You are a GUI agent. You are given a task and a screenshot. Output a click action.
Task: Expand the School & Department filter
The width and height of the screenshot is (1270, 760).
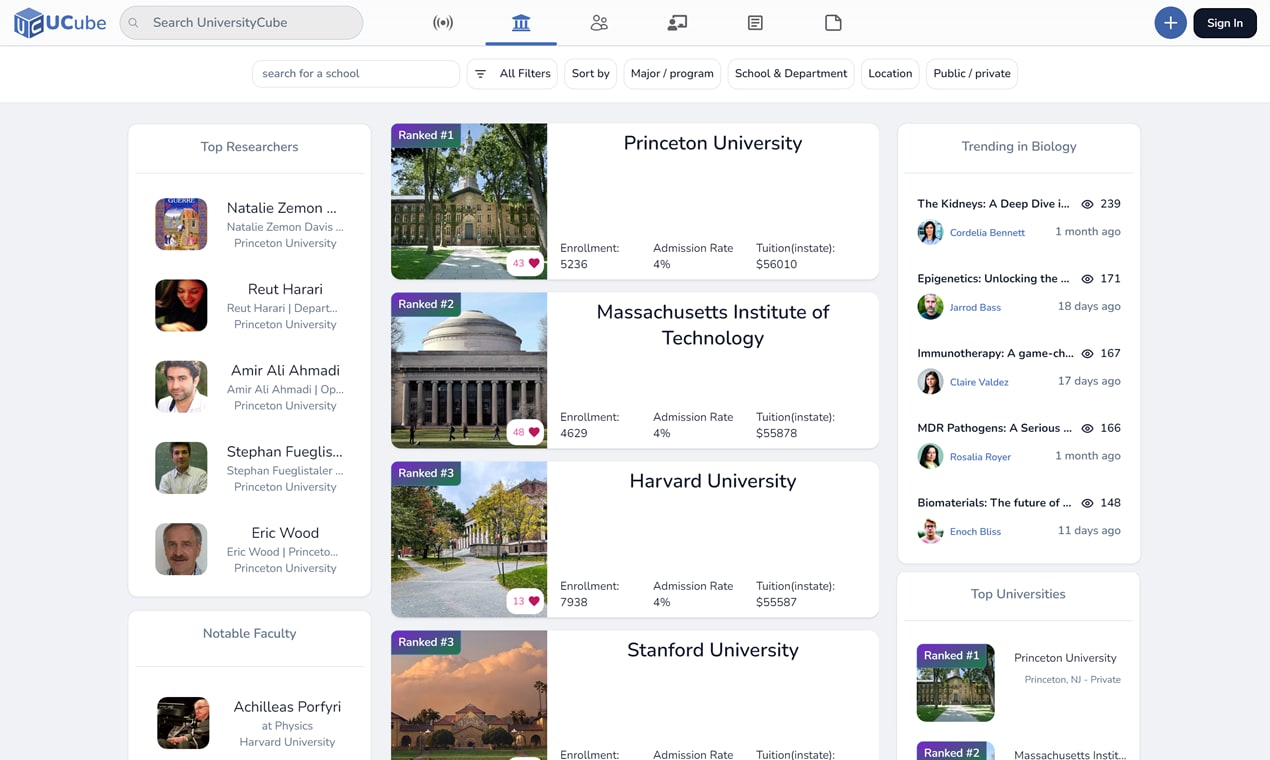(791, 73)
